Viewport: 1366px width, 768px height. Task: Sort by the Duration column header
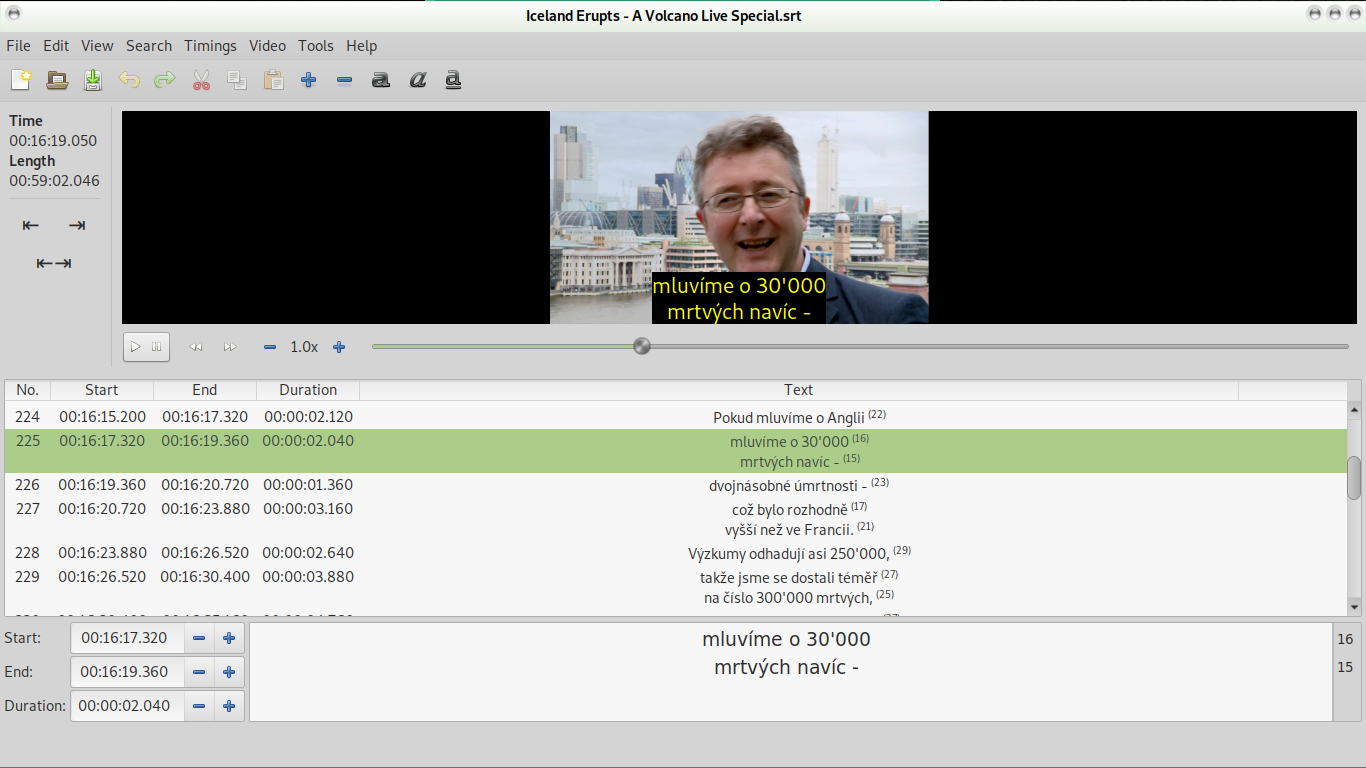[307, 390]
